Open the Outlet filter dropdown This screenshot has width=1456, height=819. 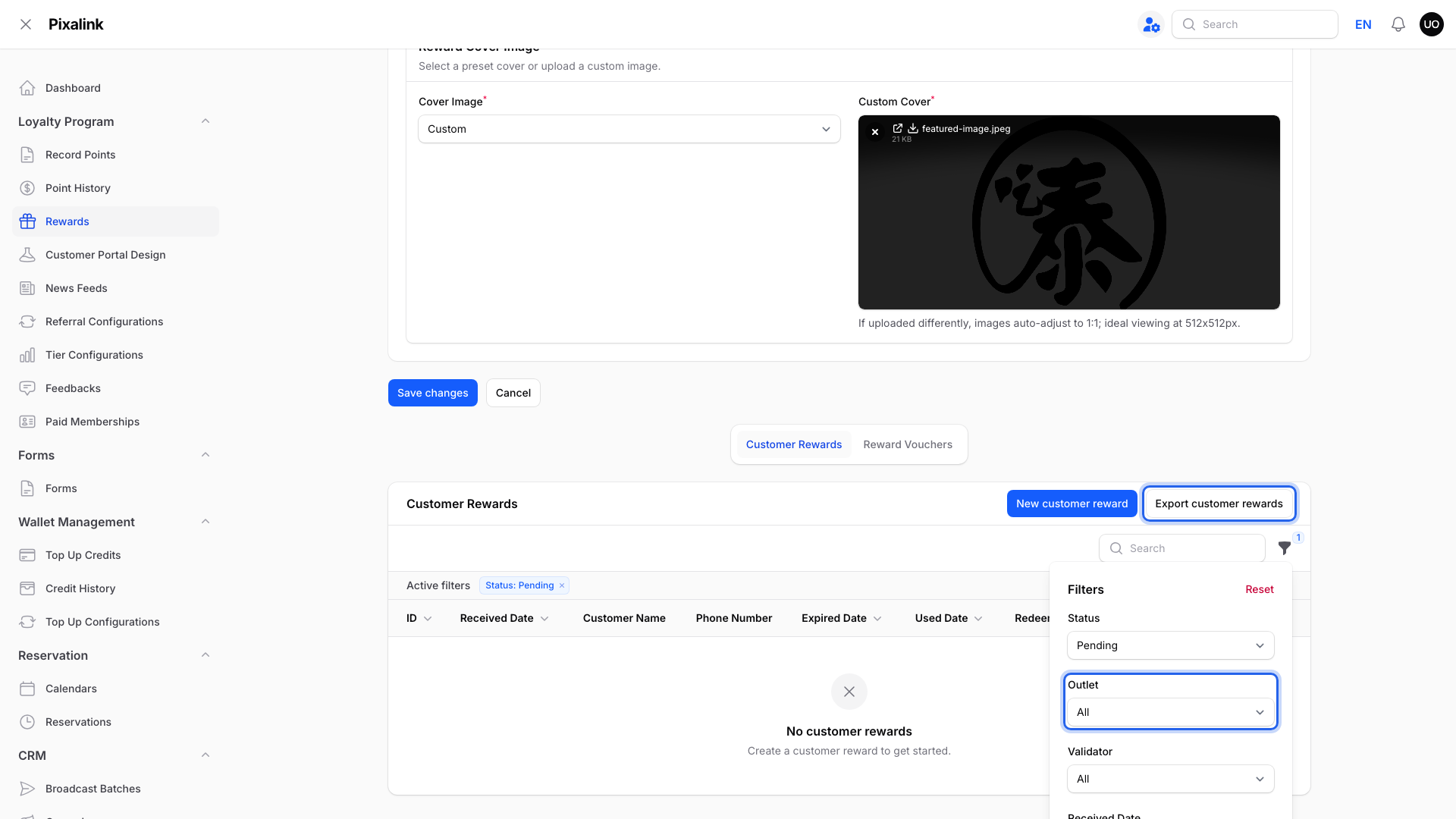[x=1170, y=712]
